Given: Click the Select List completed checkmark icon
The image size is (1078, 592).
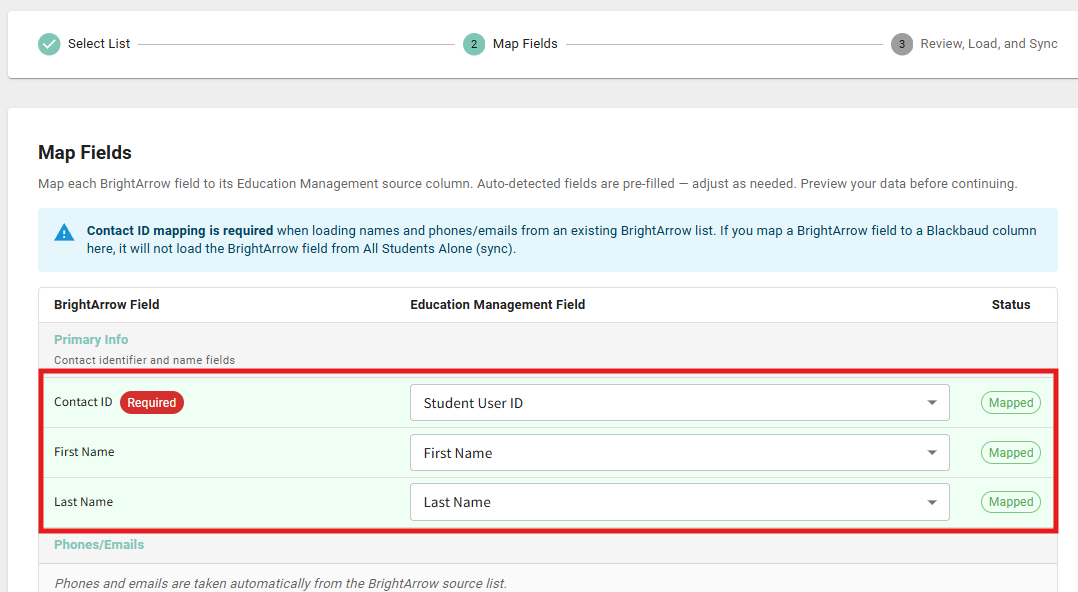Looking at the screenshot, I should (x=49, y=44).
